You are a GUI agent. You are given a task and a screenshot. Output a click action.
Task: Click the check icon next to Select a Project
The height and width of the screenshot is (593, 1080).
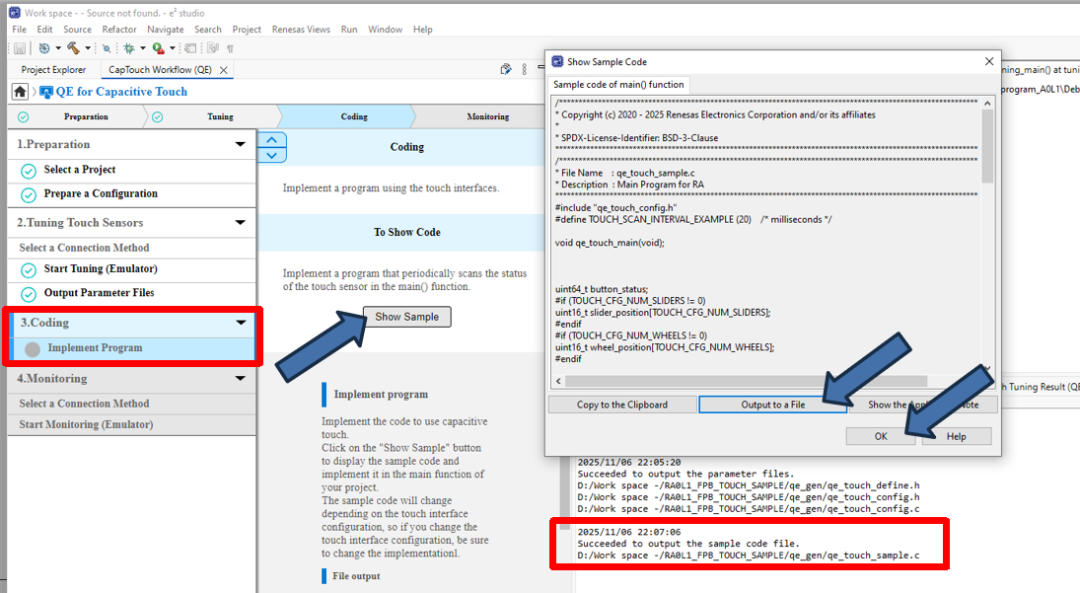[x=28, y=171]
